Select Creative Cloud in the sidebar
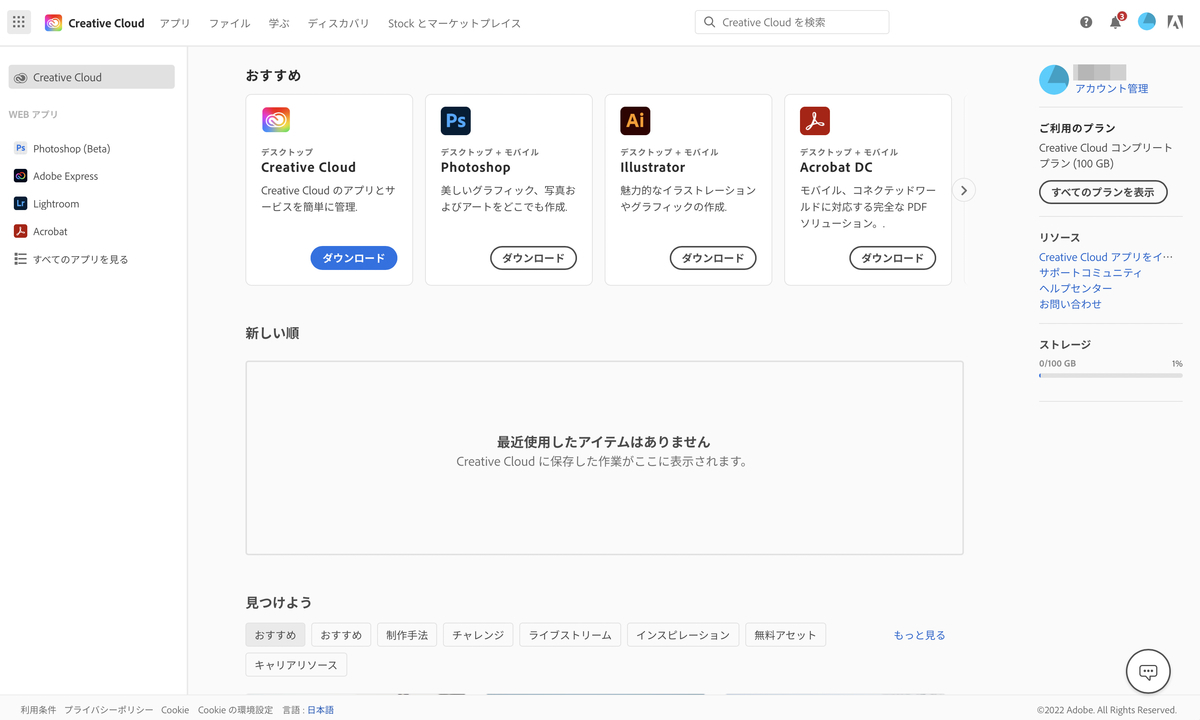This screenshot has height=720, width=1200. click(x=92, y=77)
